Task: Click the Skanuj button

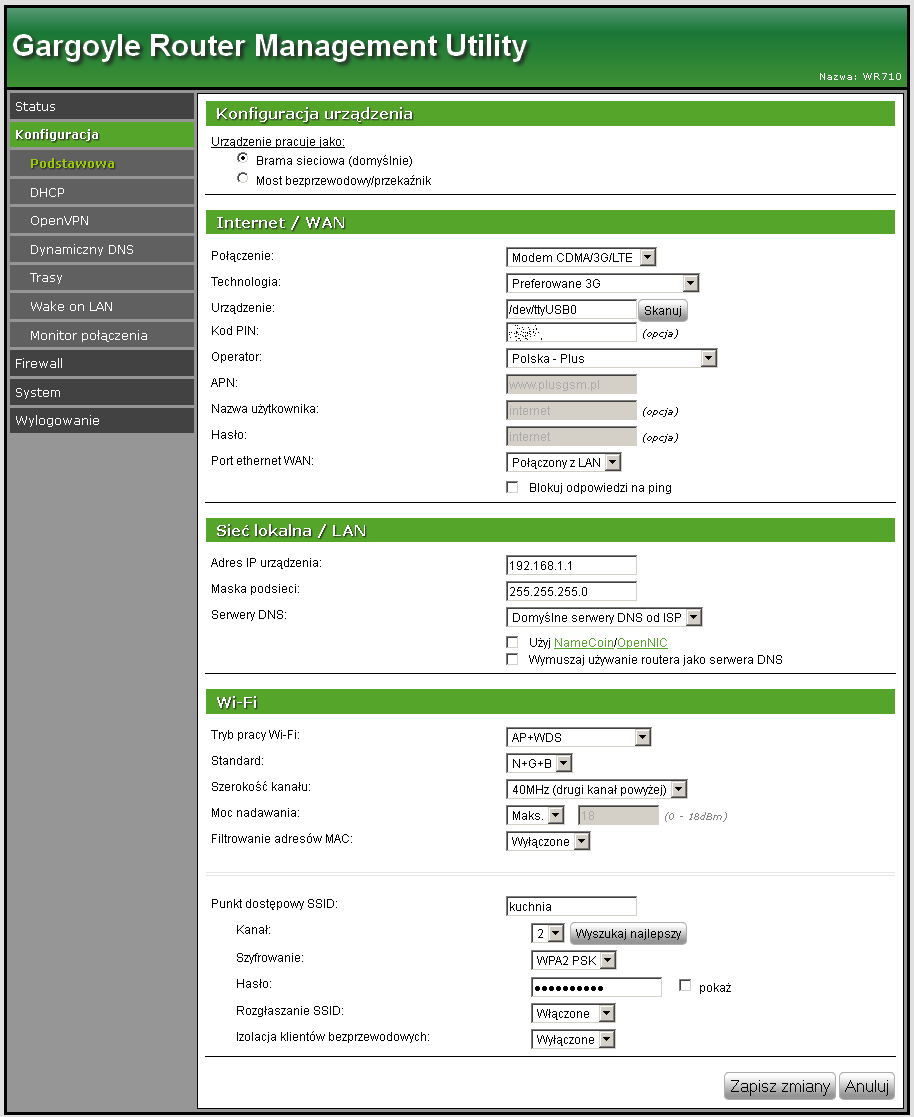Action: [x=662, y=311]
